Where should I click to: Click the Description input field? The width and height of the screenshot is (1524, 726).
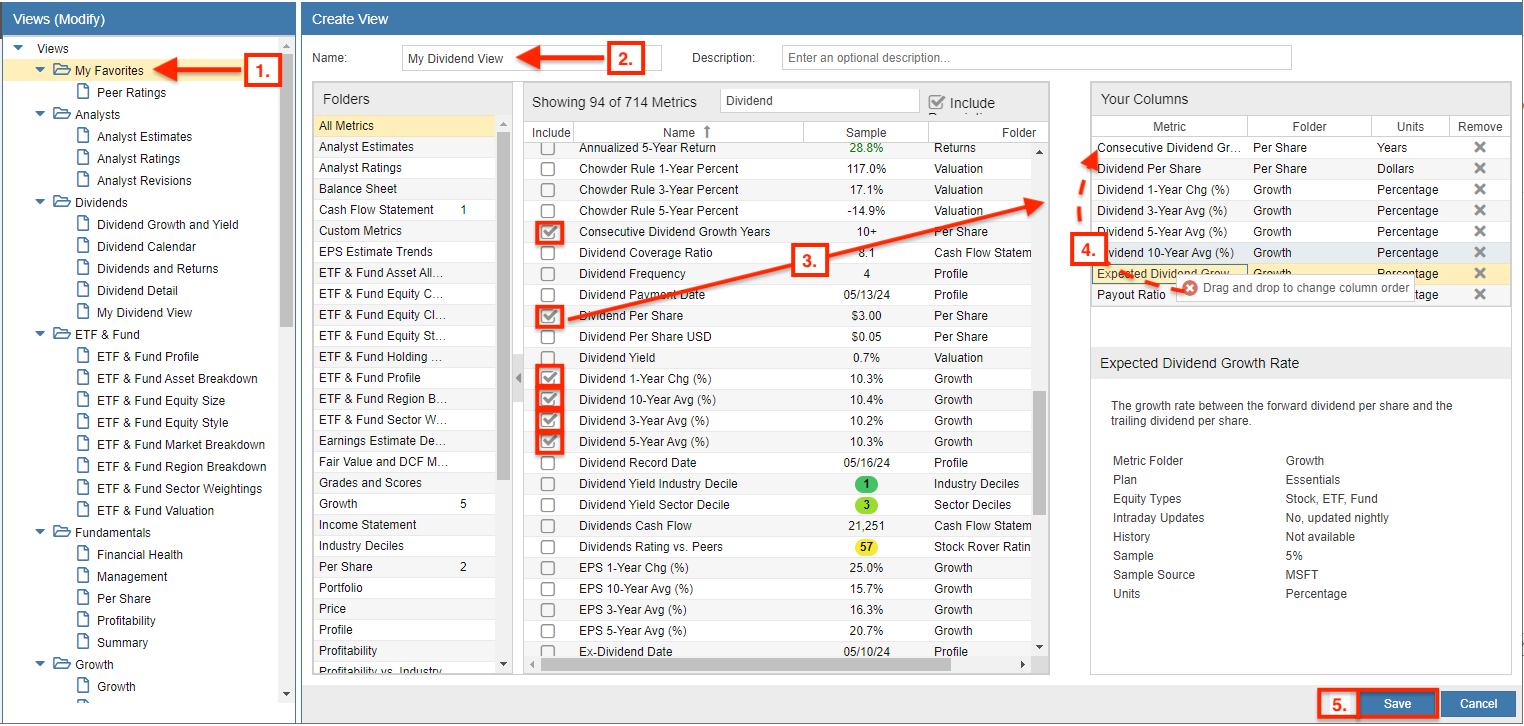1037,58
